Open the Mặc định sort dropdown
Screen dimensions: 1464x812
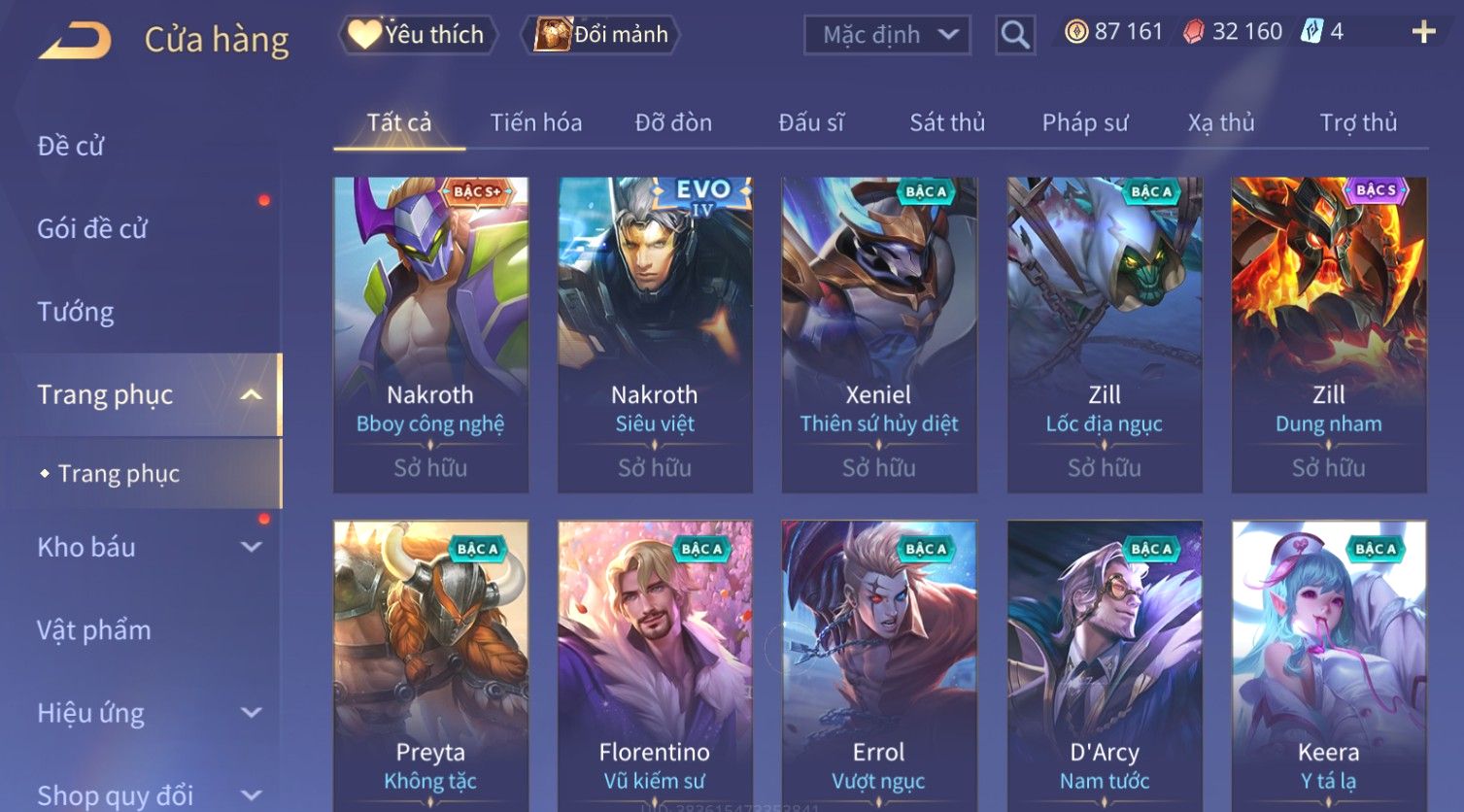[887, 35]
